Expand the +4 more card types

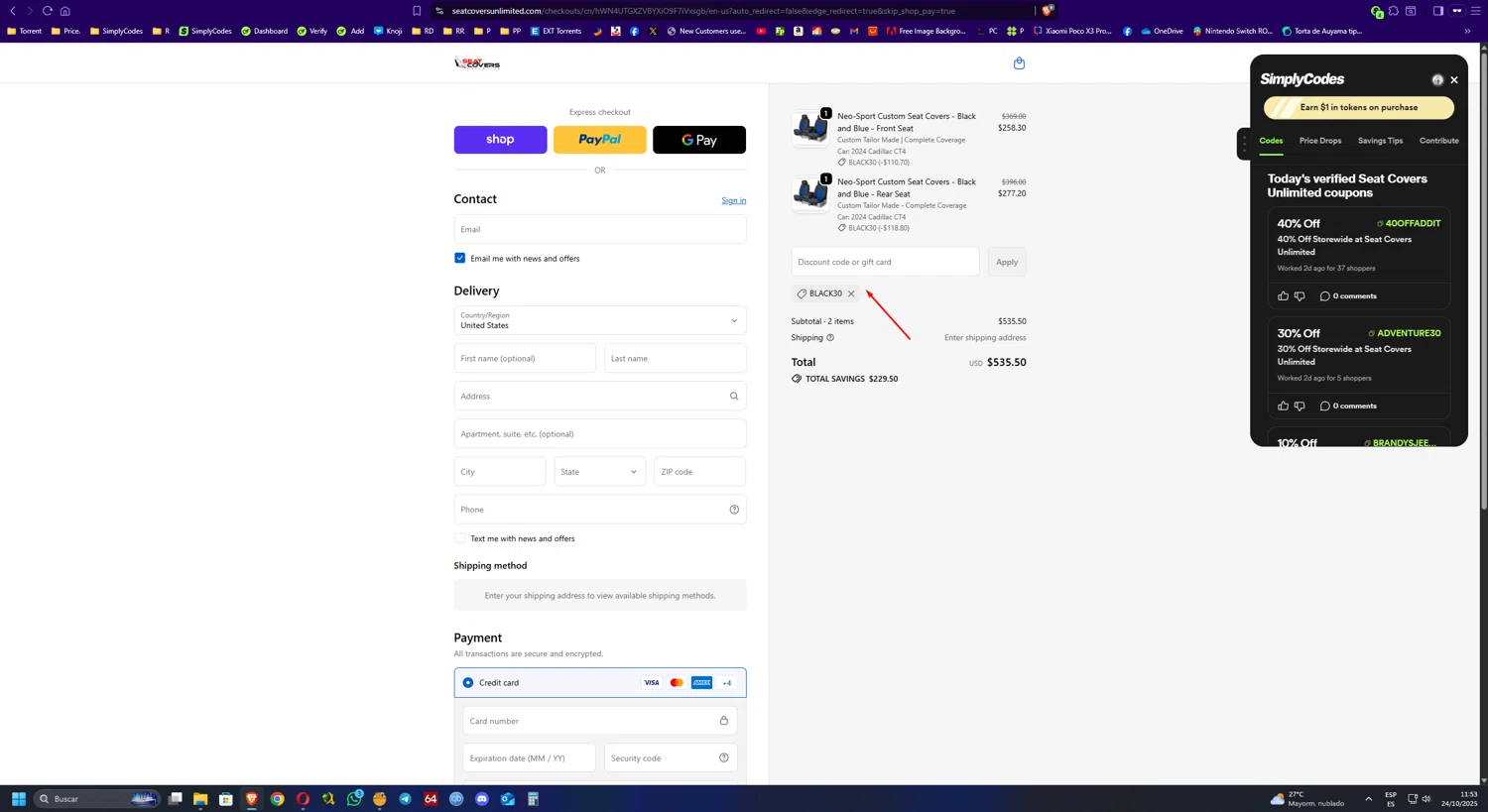(x=727, y=683)
